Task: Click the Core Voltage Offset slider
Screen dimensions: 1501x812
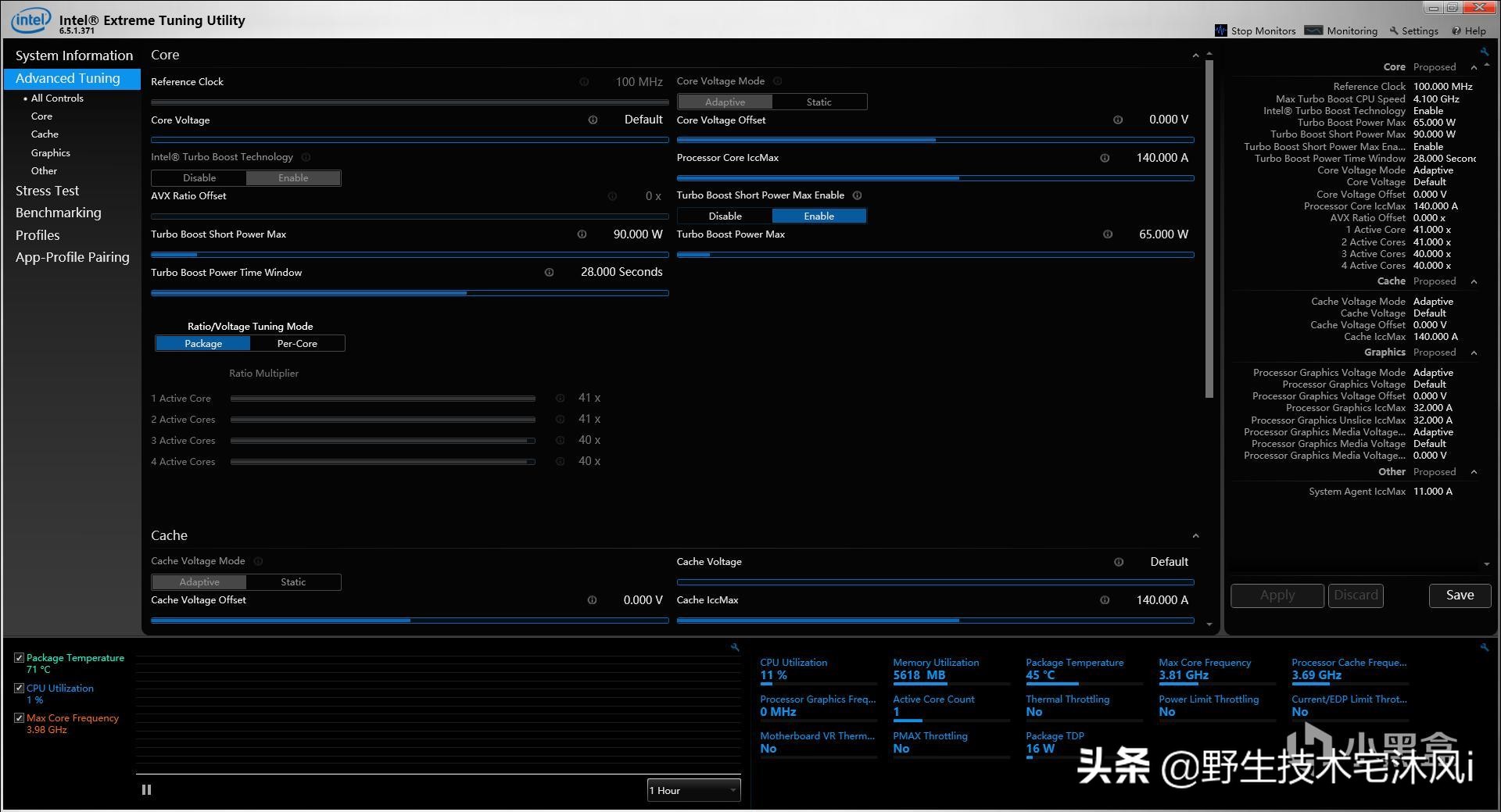Action: click(935, 140)
